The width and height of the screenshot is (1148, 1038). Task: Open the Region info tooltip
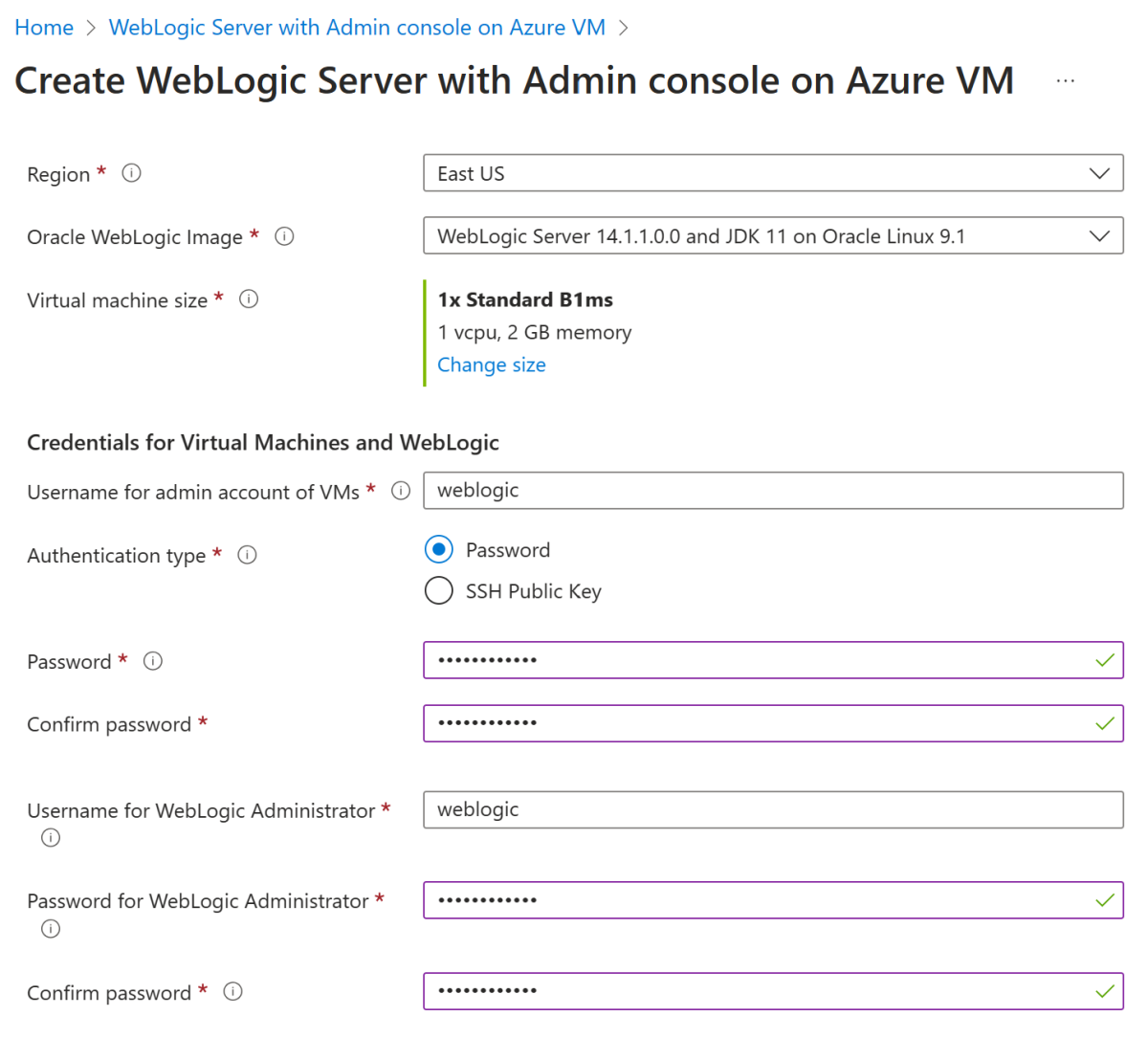131,172
